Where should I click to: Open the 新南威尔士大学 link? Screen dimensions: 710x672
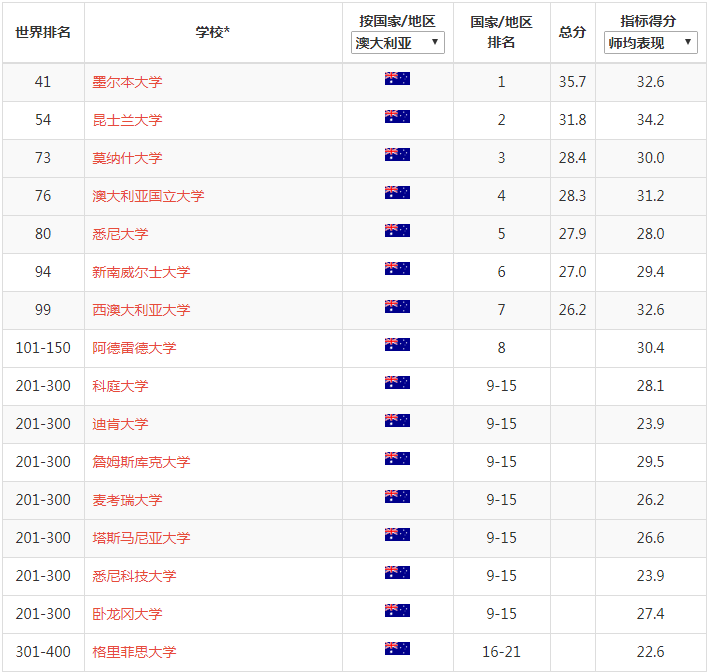[x=141, y=272]
